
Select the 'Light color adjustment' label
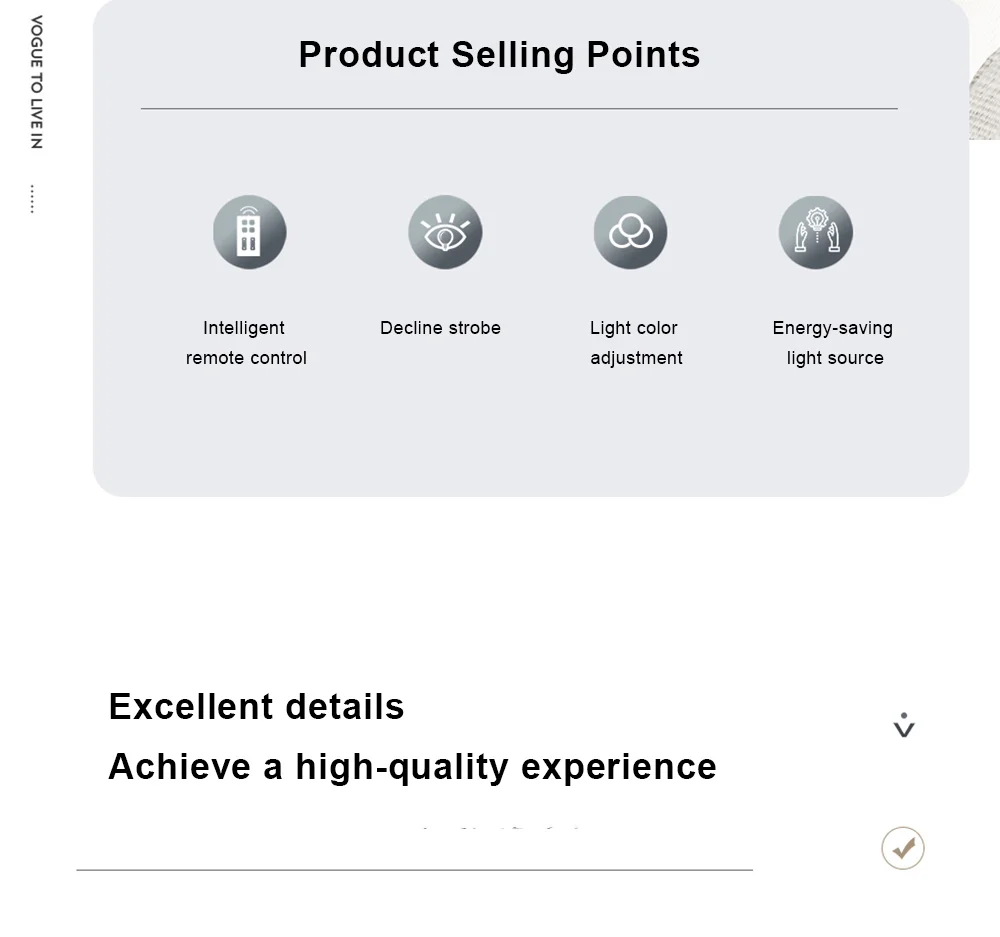coord(636,343)
